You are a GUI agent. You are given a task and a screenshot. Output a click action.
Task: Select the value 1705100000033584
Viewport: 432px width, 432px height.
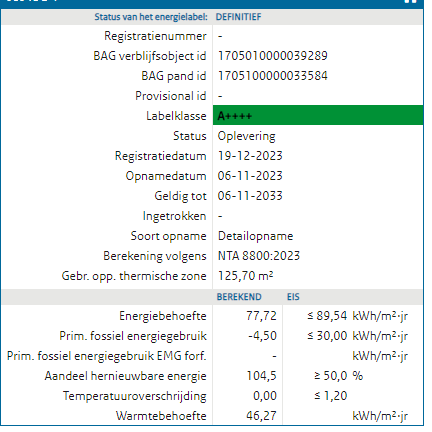[273, 76]
